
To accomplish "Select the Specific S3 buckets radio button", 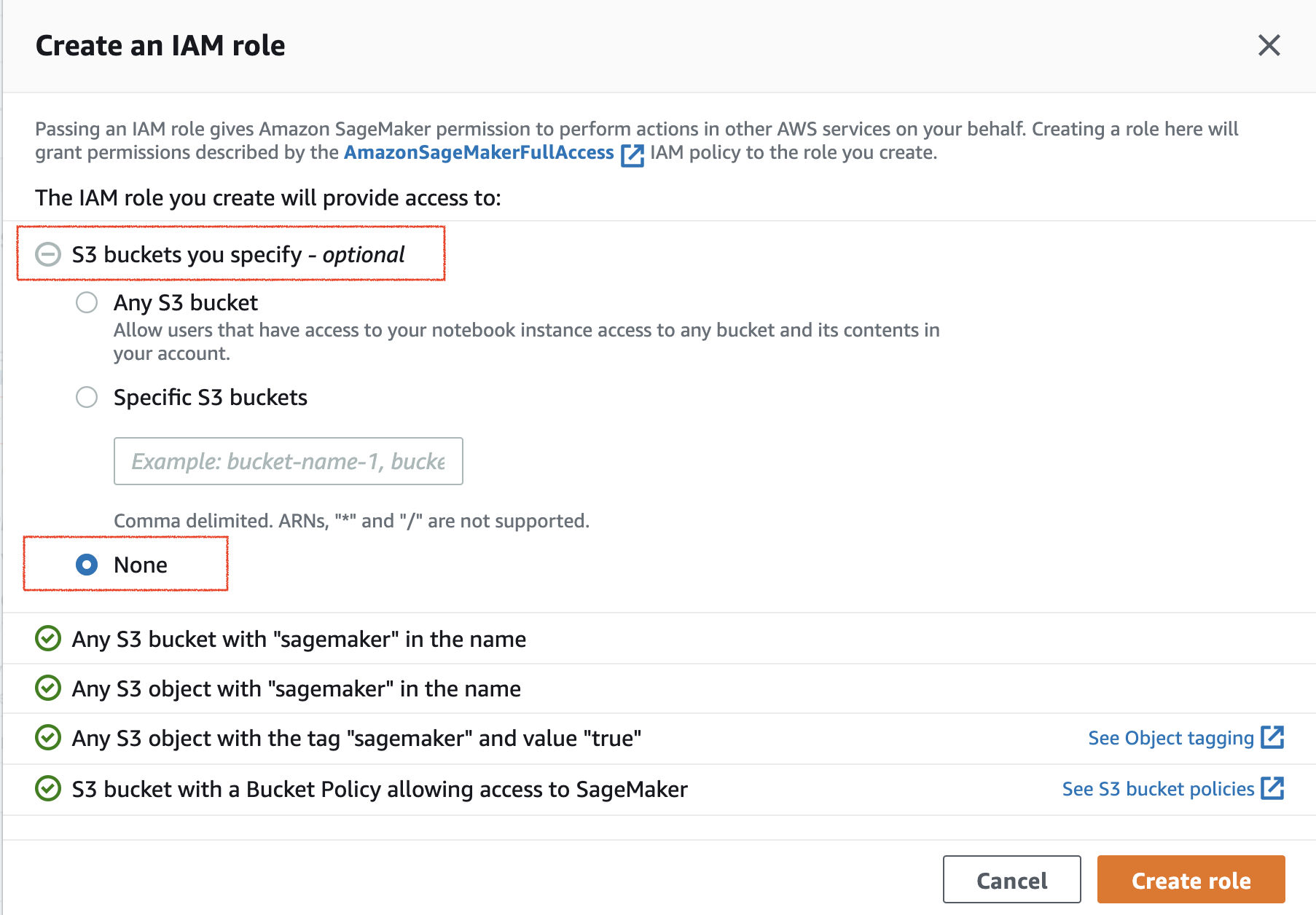I will coord(87,398).
